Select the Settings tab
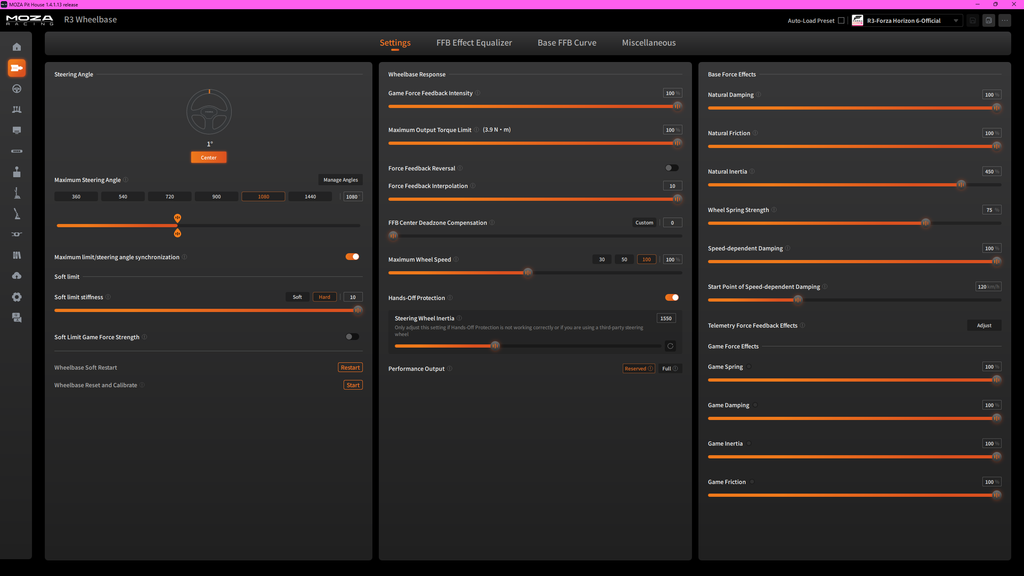This screenshot has height=576, width=1024. click(395, 42)
